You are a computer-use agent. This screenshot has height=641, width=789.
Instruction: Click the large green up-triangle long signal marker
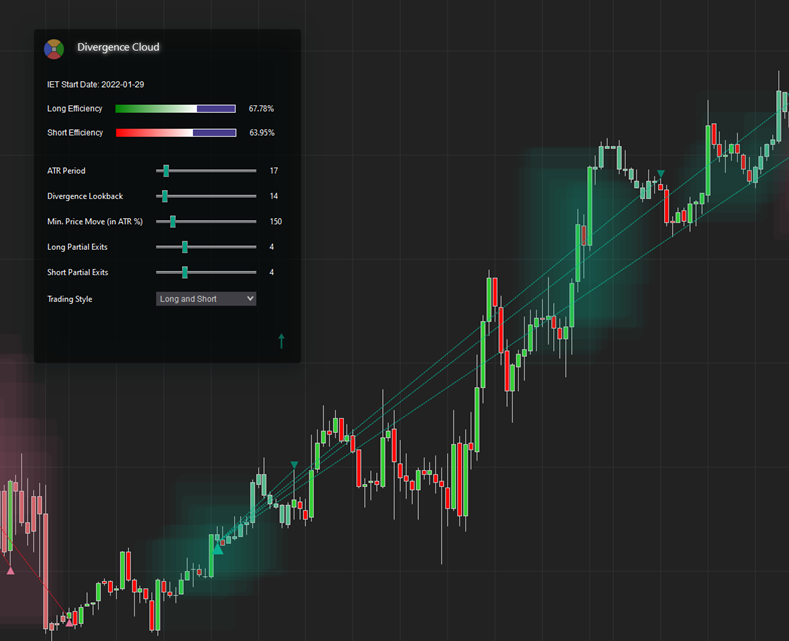218,549
